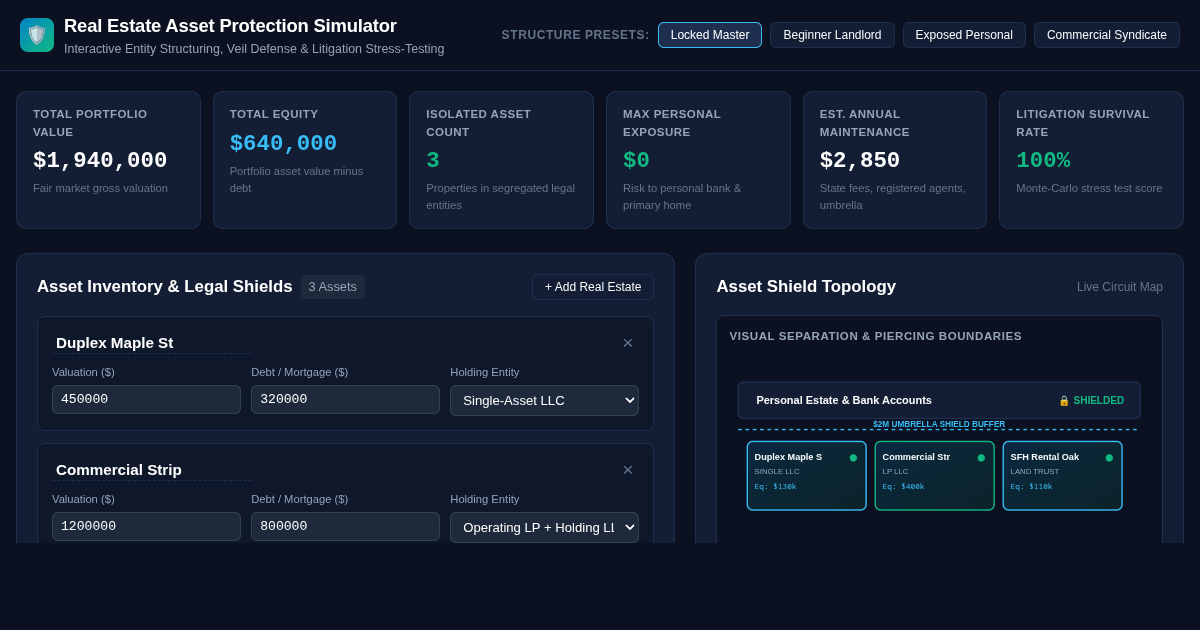Edit the Commercial Strip name field

[x=152, y=470]
